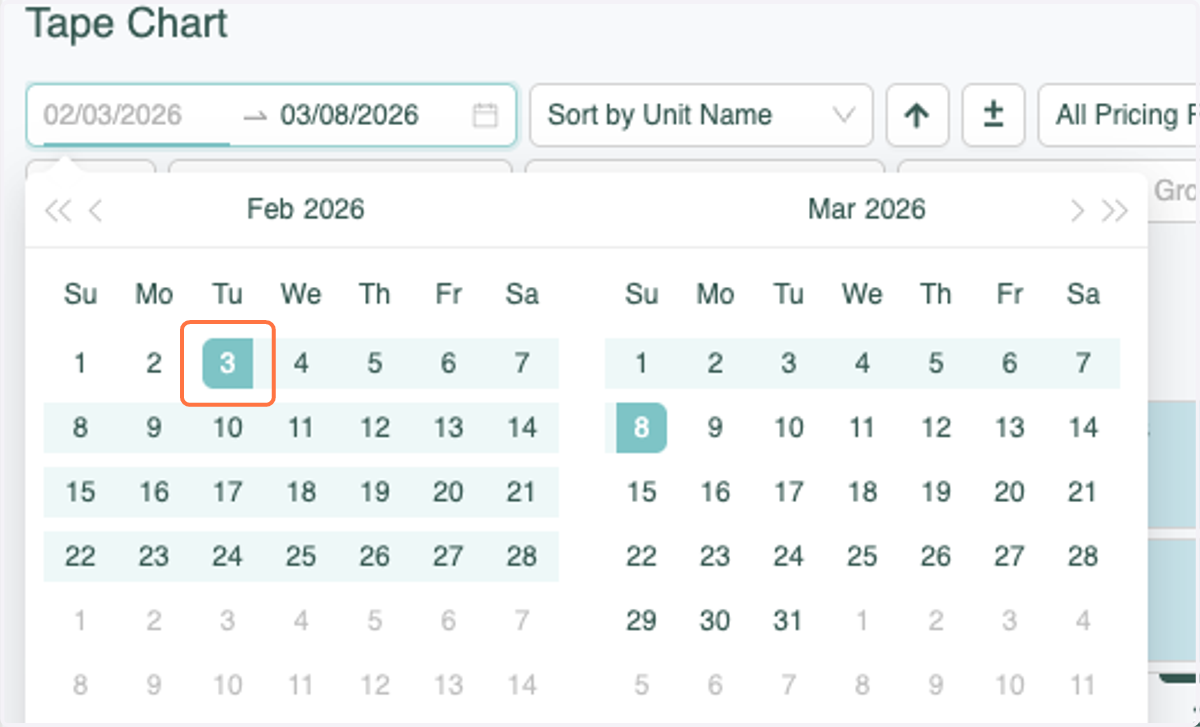Pick March 23 in the right calendar
Screen dimensions: 1200x727
click(715, 556)
